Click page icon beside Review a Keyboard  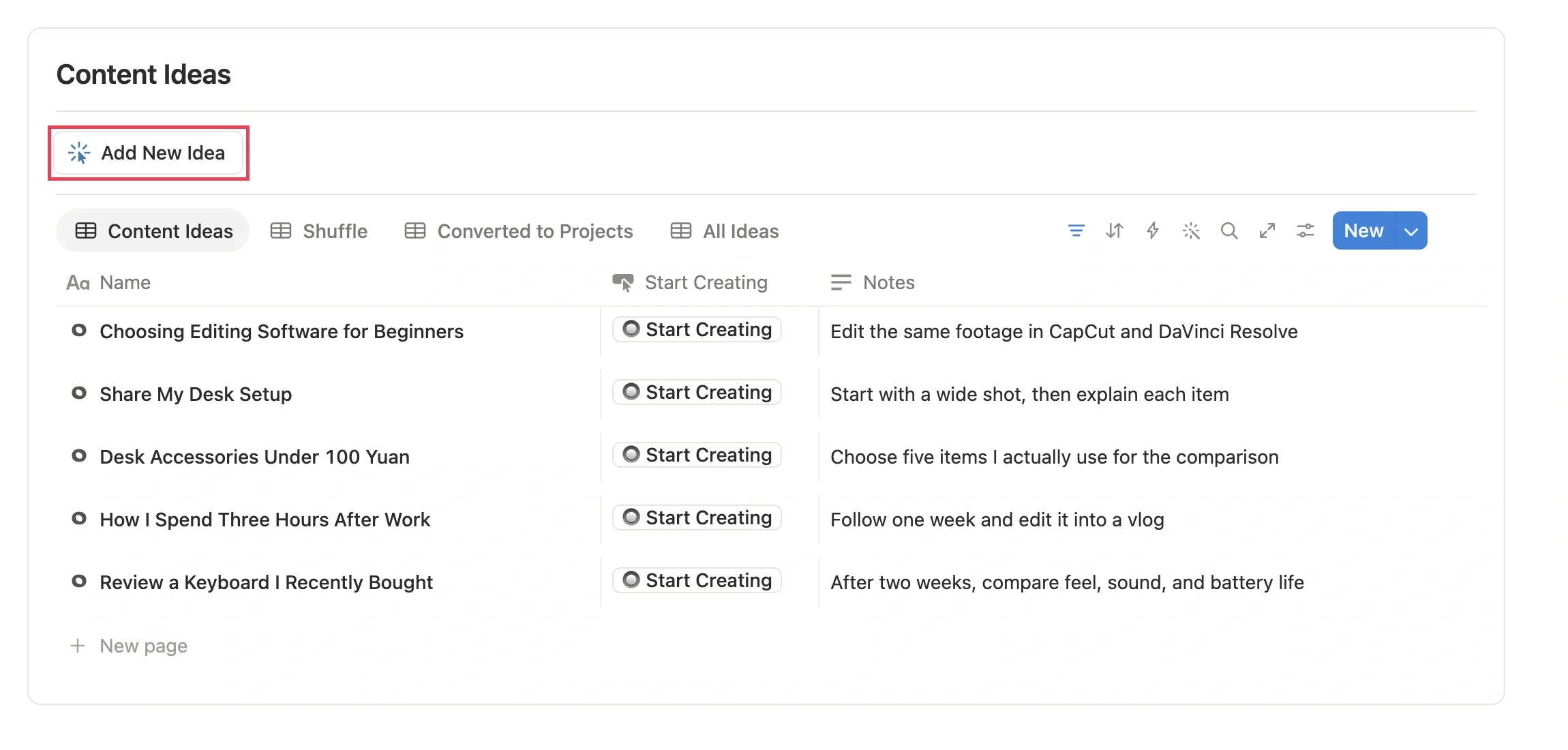79,582
